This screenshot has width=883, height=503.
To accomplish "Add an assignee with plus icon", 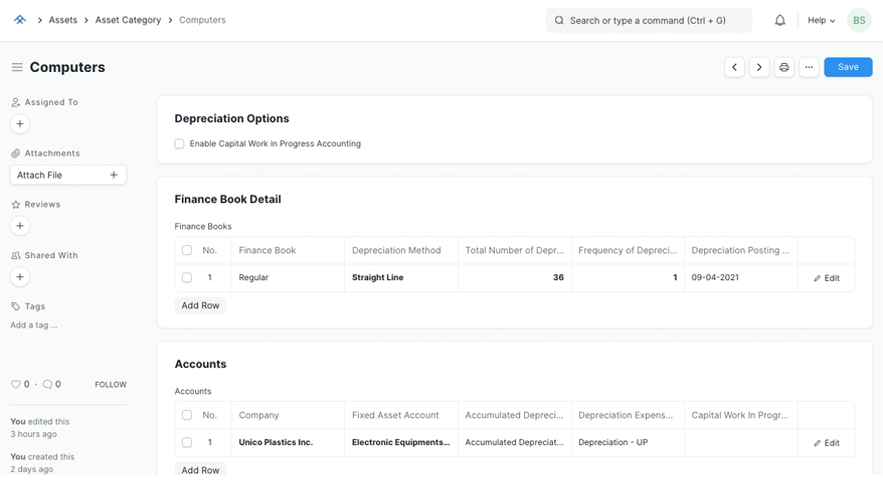I will click(x=20, y=124).
